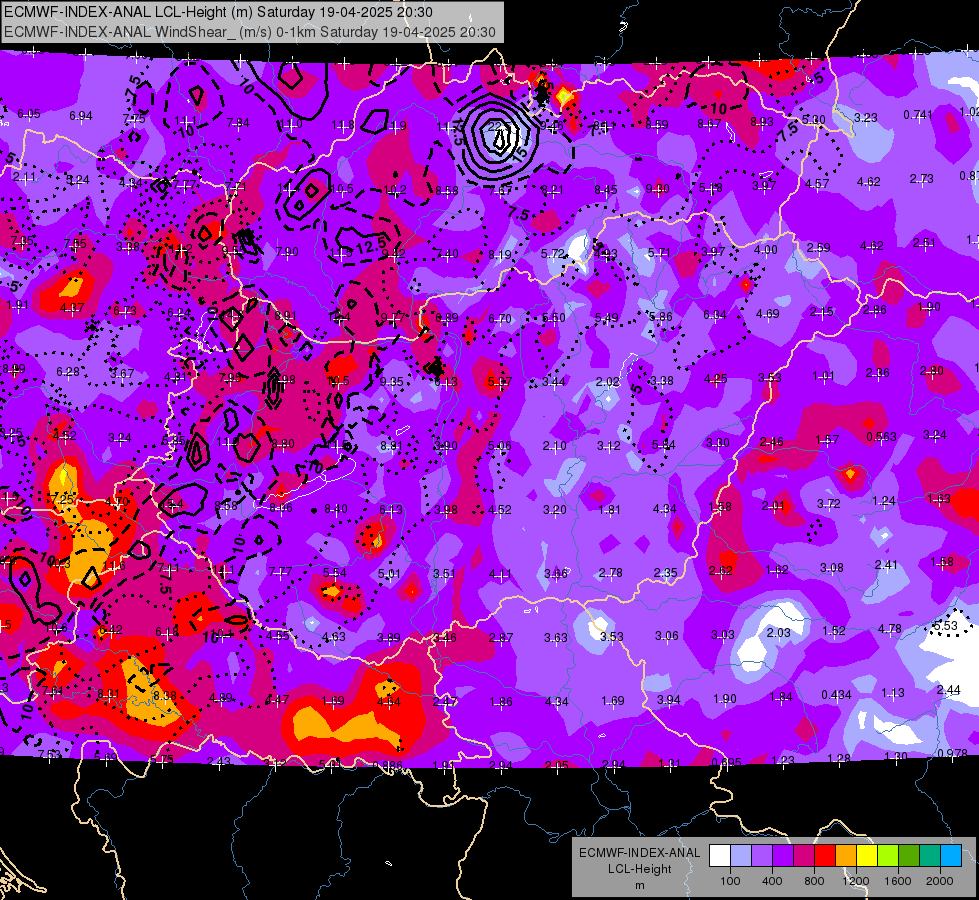Click the '0.563' wind shear value
This screenshot has width=979, height=900.
(x=882, y=437)
